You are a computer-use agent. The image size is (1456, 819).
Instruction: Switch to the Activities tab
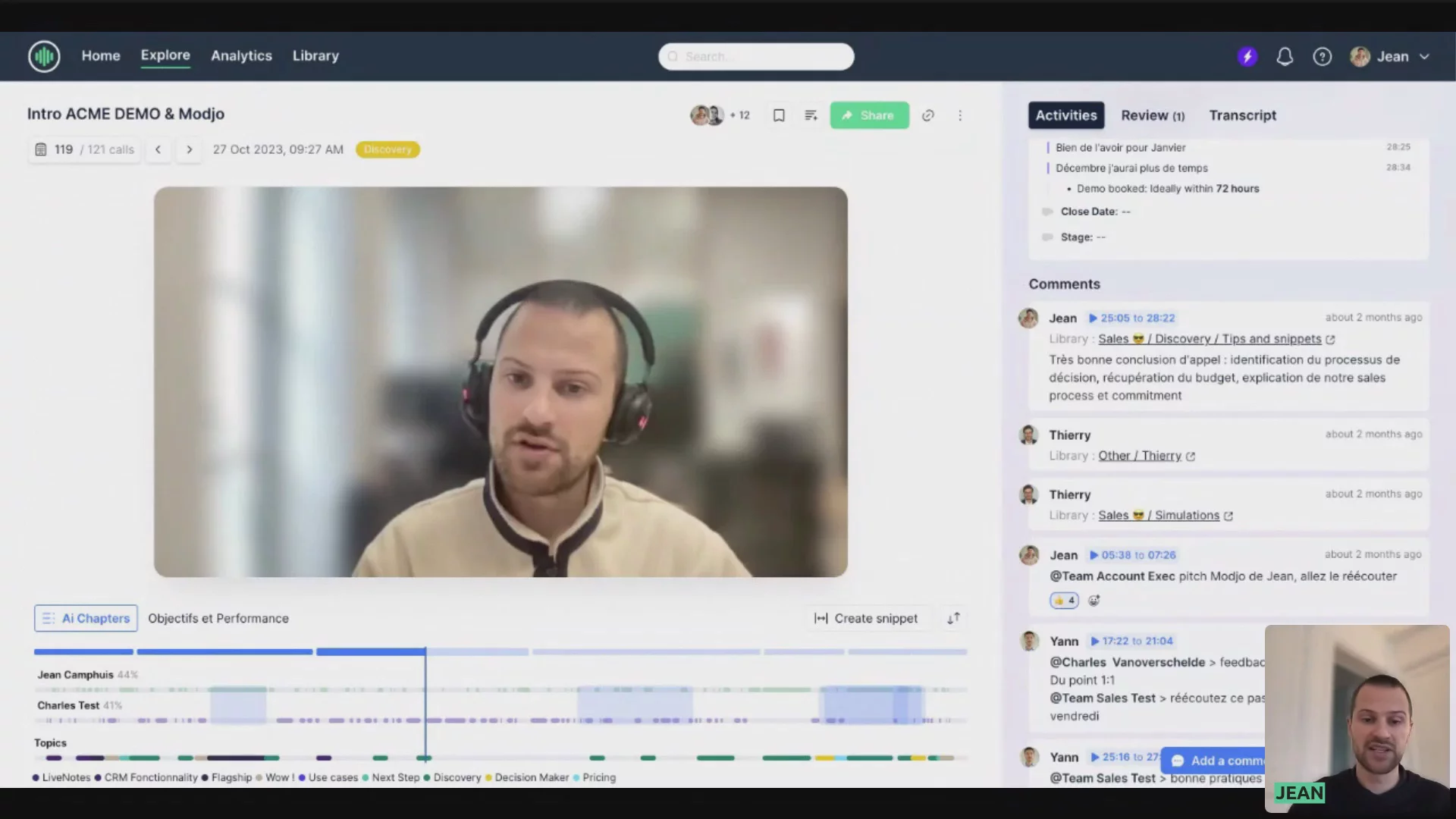[1066, 115]
